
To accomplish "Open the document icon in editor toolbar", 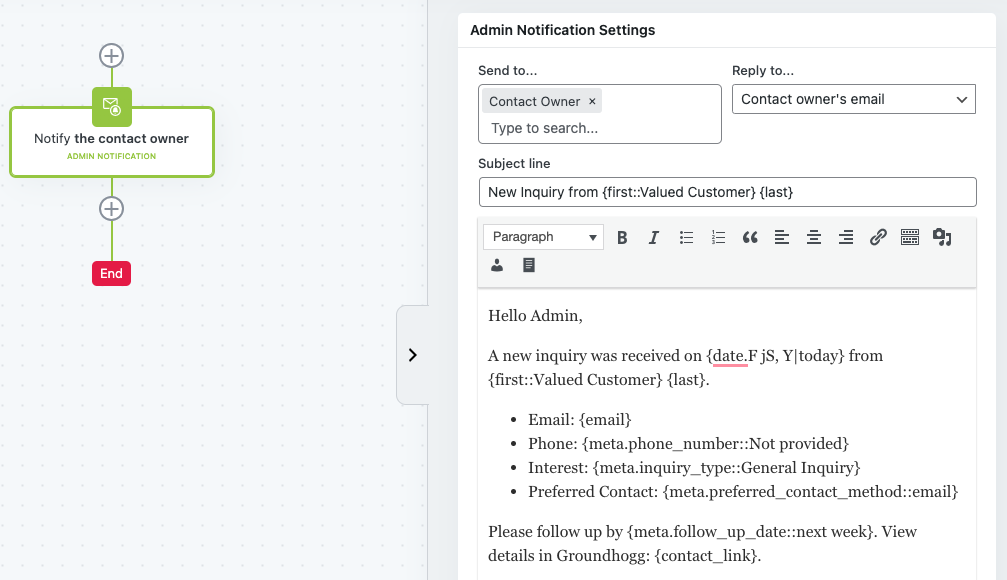I will click(529, 265).
